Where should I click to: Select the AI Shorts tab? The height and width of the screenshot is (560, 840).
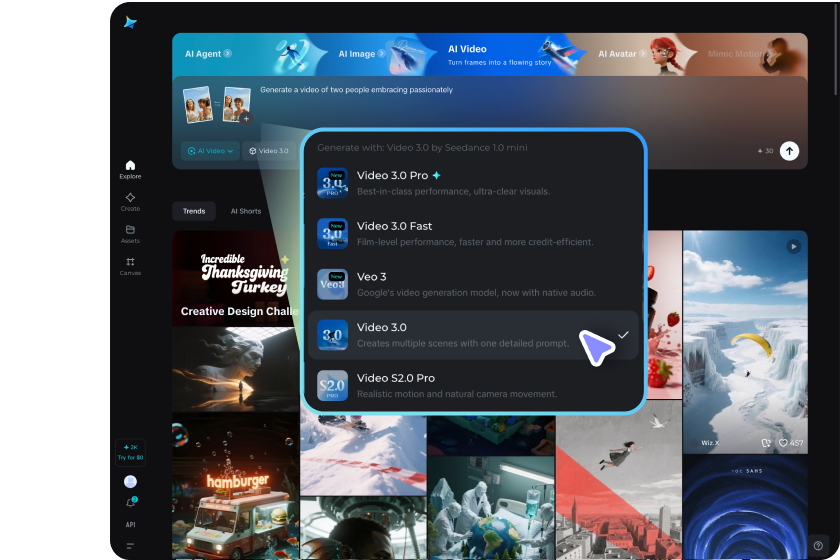pos(246,211)
